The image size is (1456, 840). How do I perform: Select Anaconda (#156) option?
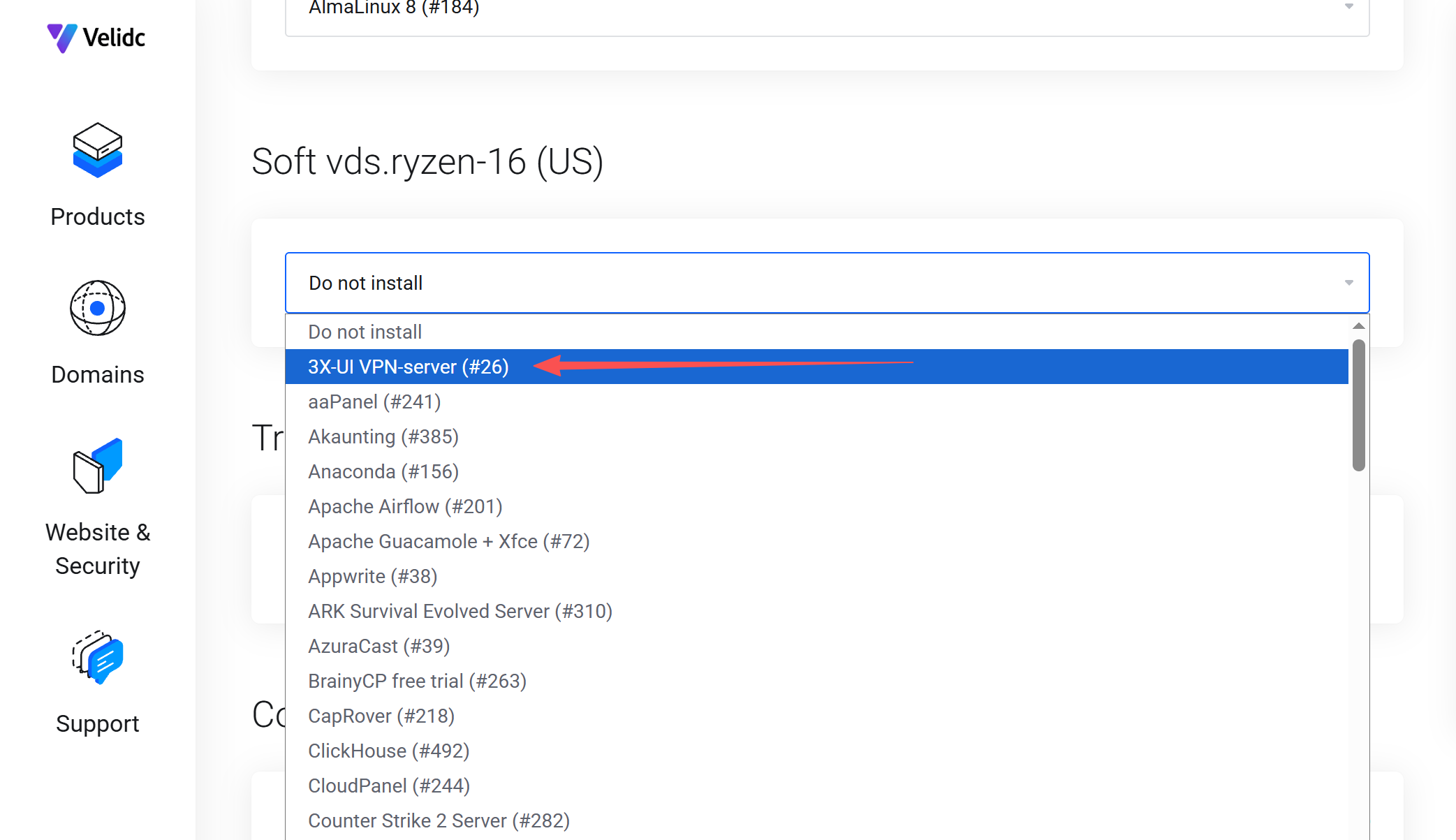pos(383,471)
